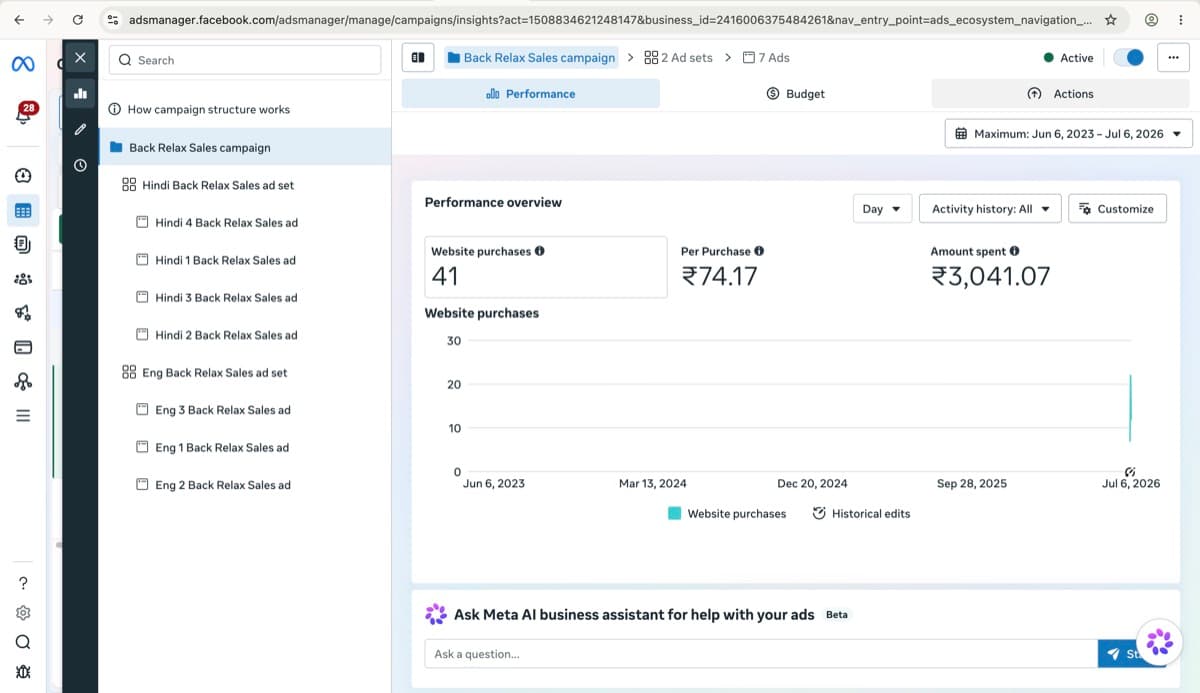Click the browser back arrow
1200x693 pixels.
point(19,19)
